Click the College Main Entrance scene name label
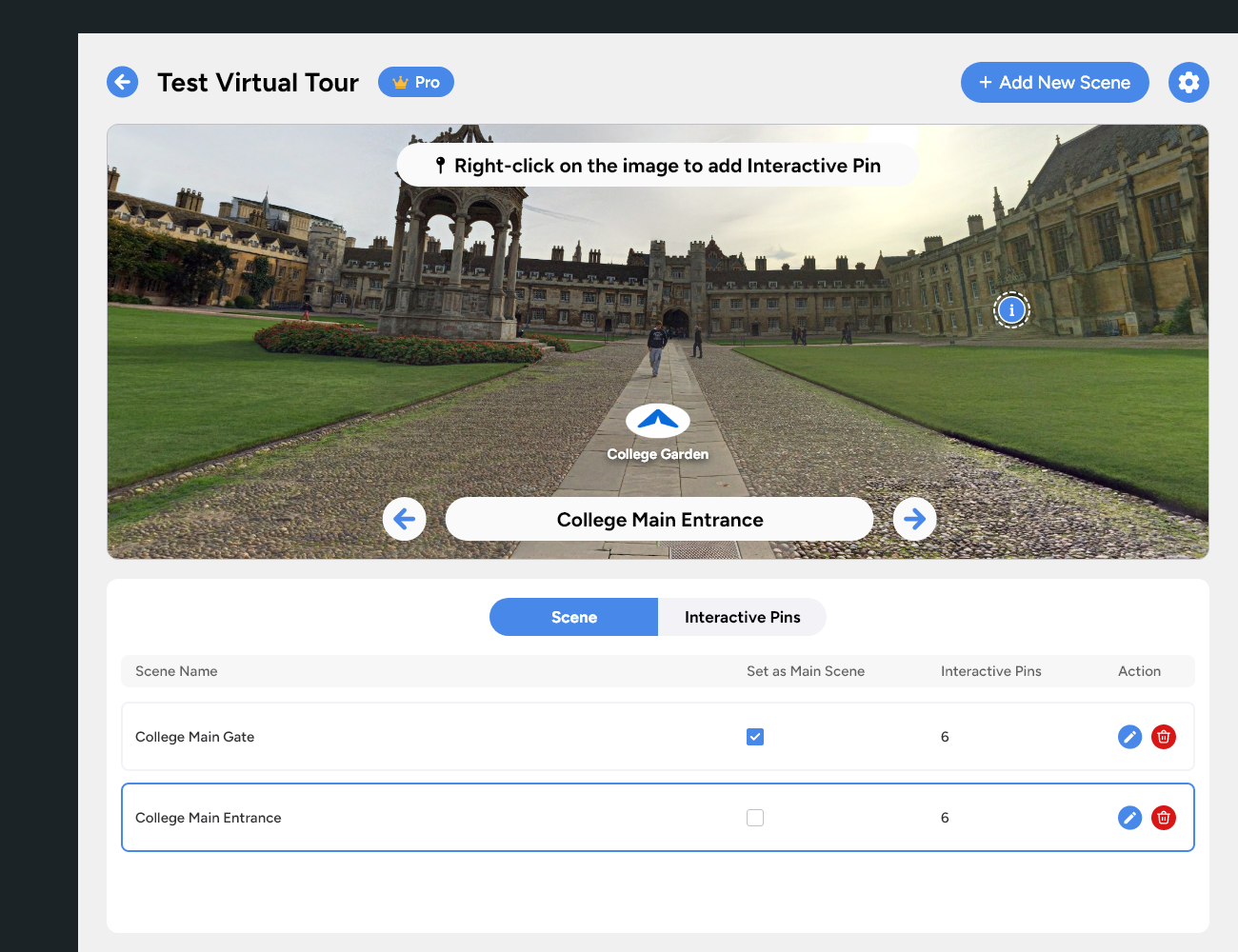 point(209,817)
